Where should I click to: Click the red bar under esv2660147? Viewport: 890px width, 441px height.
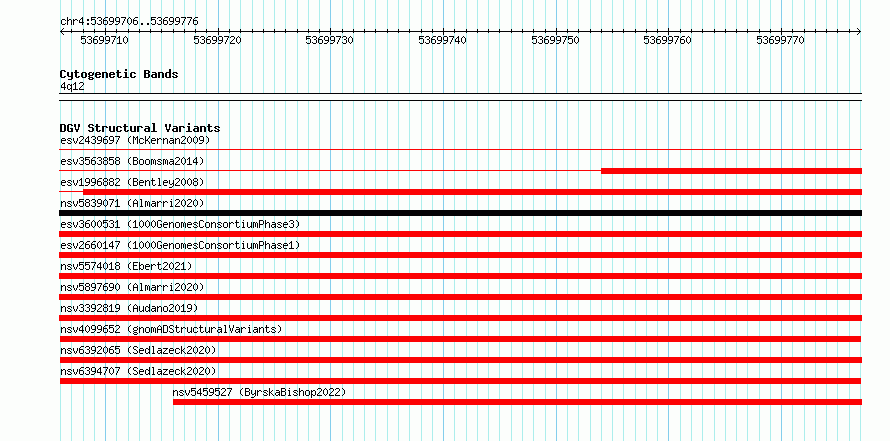[x=460, y=255]
